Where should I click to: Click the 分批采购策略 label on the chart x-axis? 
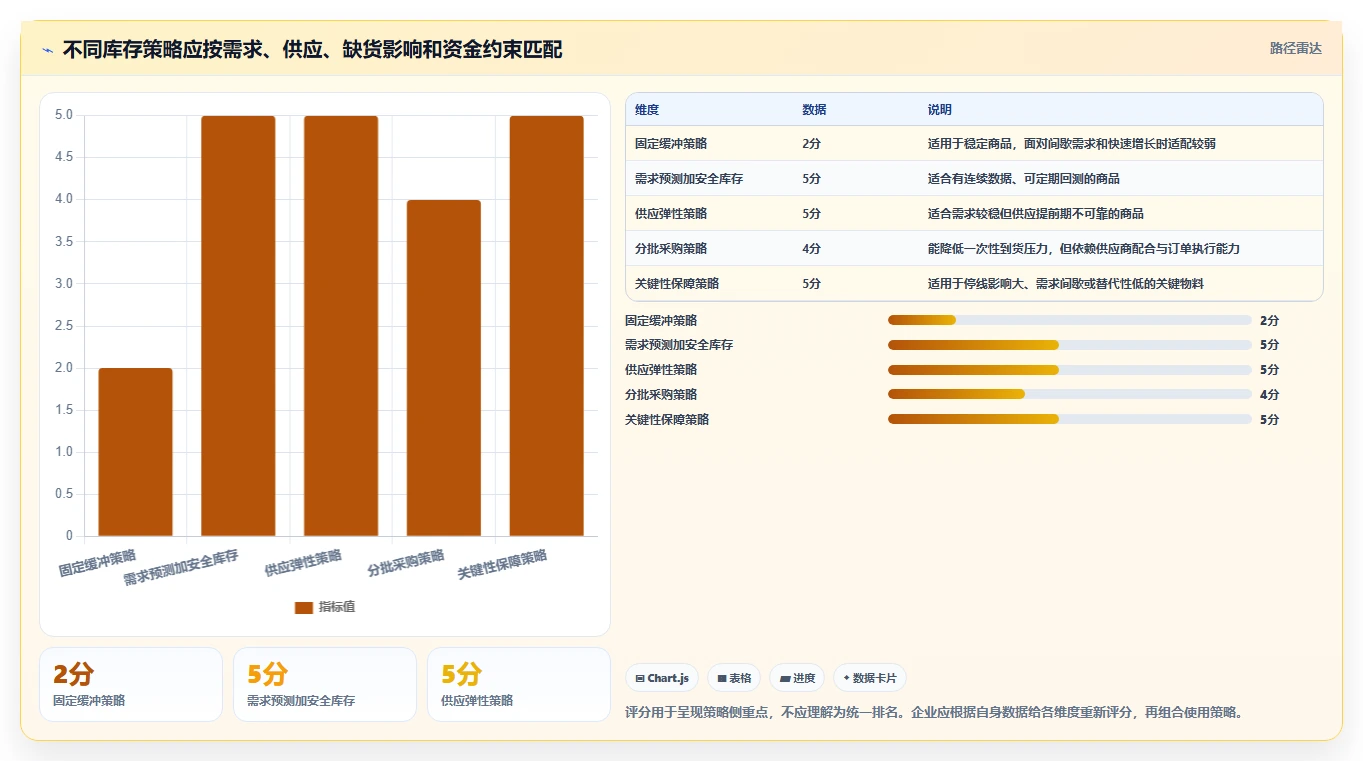point(406,563)
